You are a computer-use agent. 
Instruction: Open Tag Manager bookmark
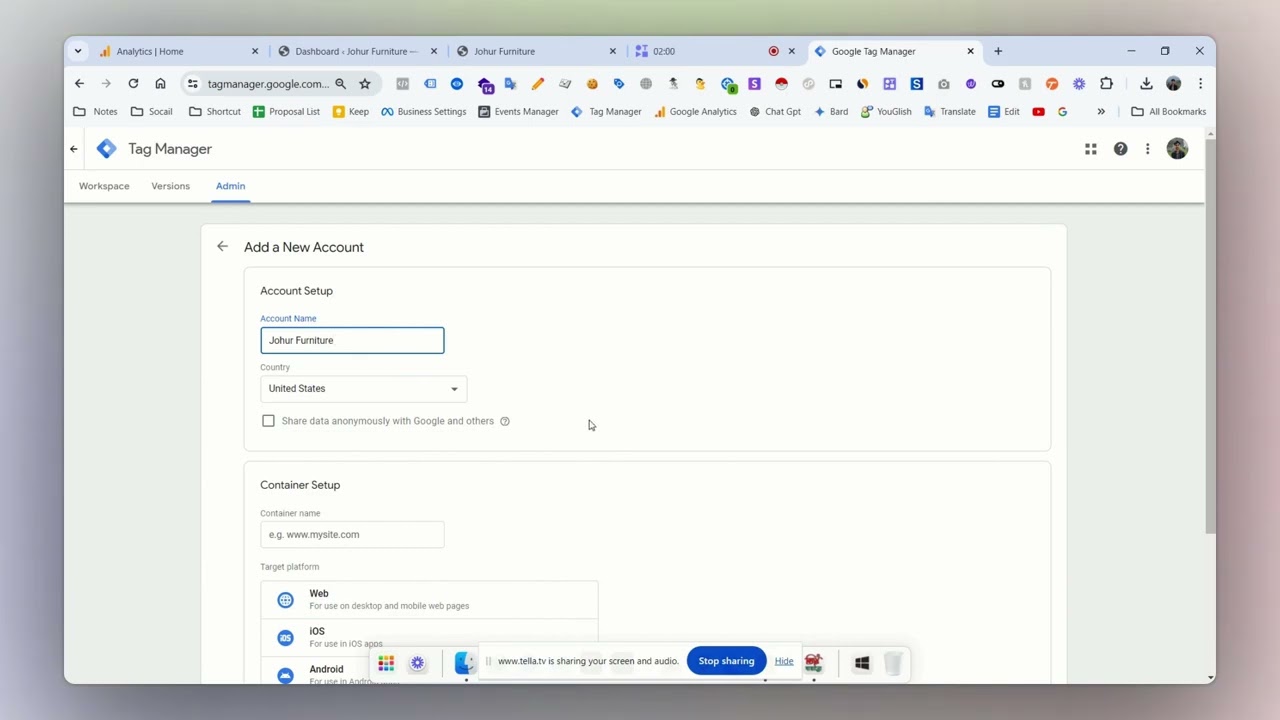[606, 112]
